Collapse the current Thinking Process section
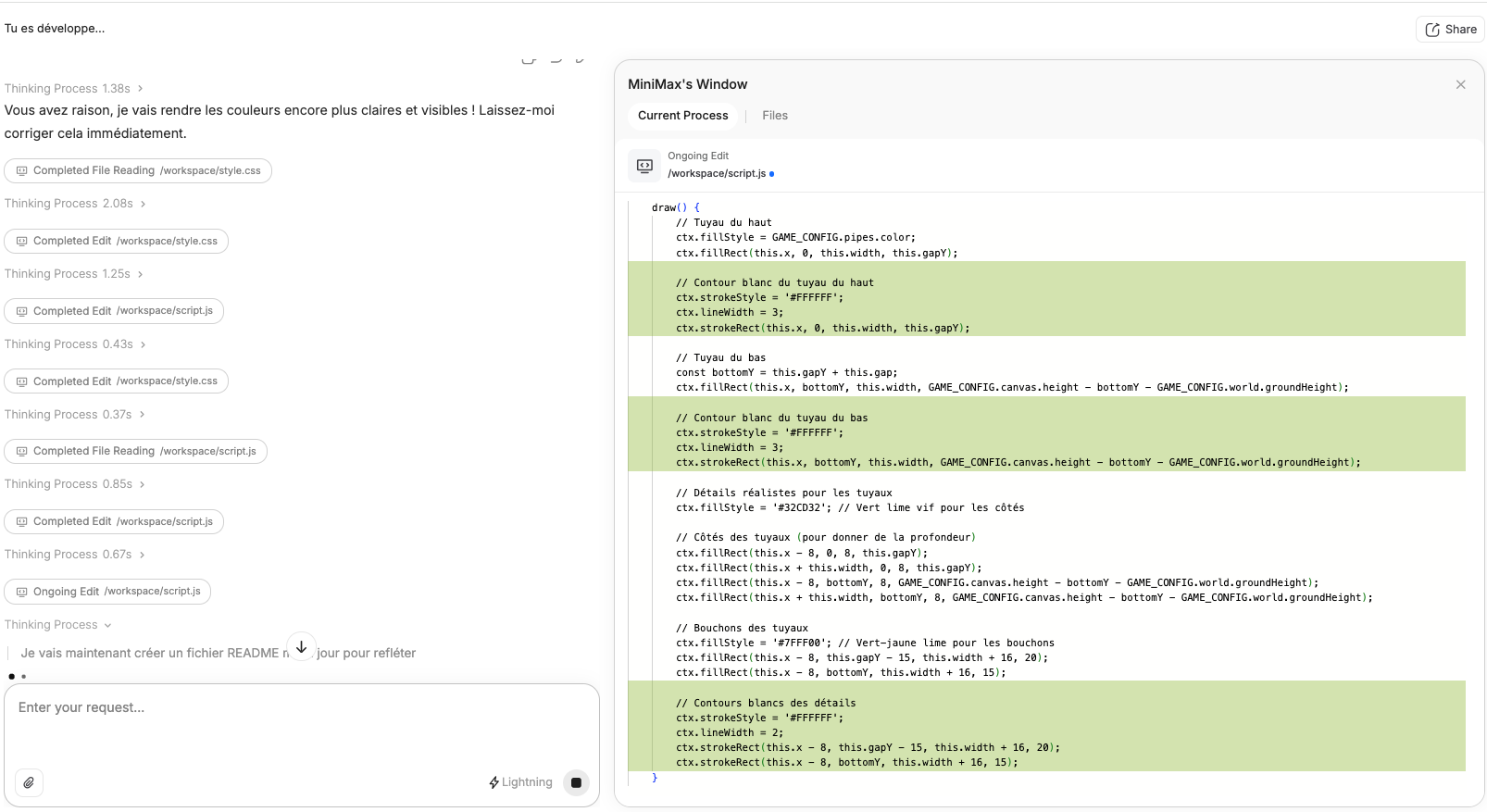 click(57, 625)
